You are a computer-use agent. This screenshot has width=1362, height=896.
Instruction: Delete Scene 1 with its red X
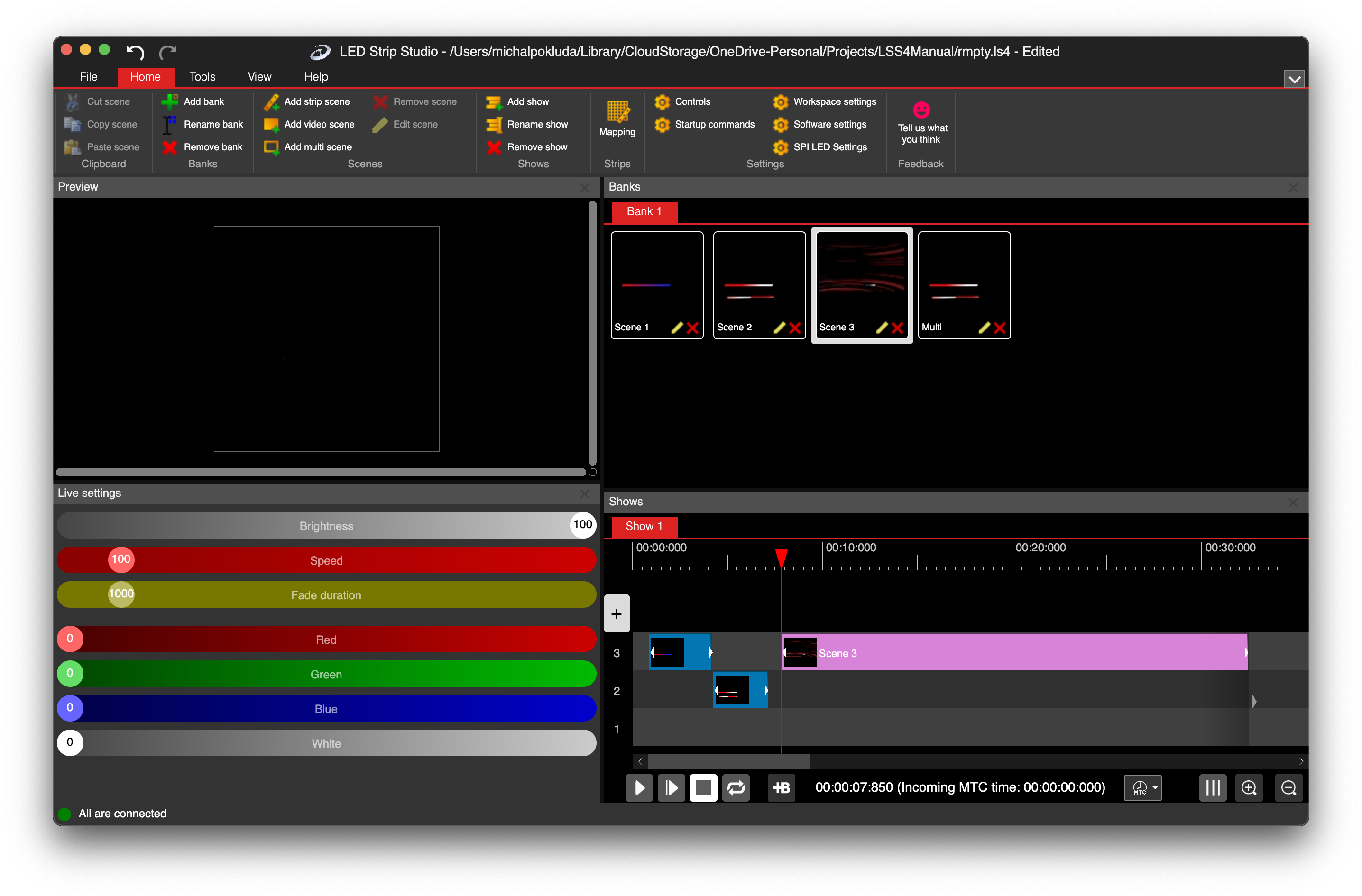click(692, 327)
